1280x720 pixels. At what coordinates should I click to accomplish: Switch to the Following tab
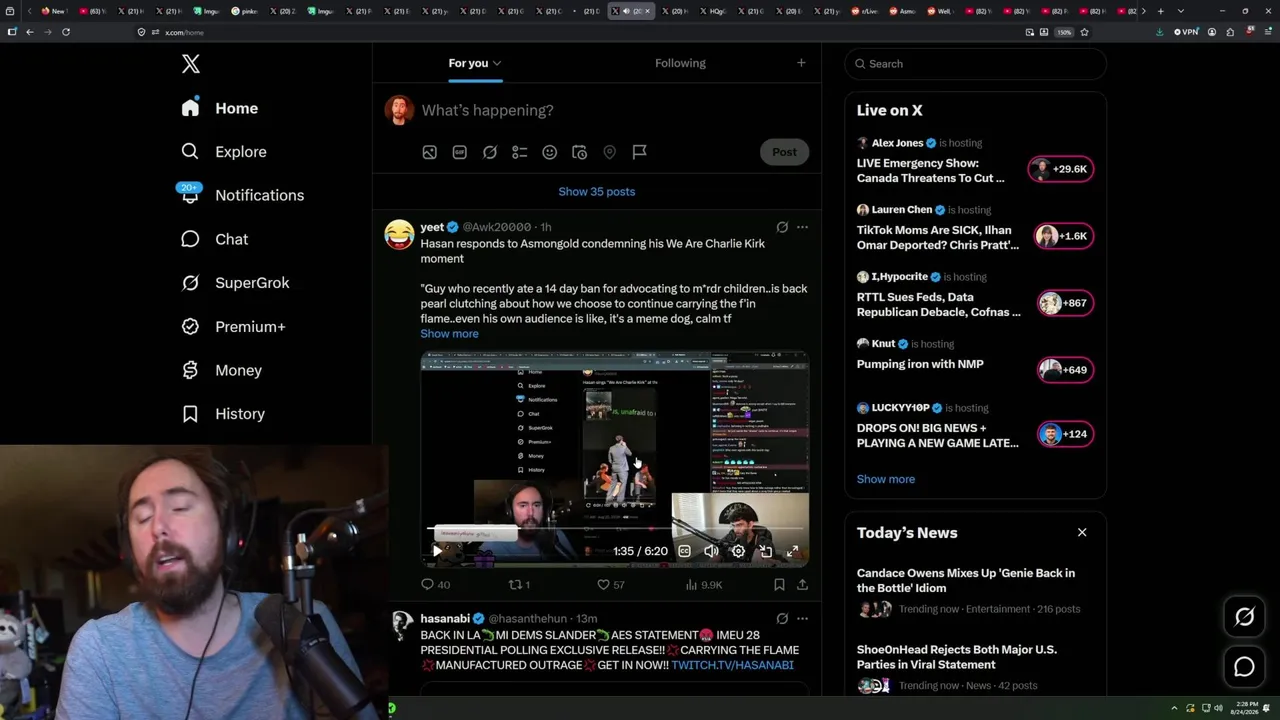[x=680, y=63]
